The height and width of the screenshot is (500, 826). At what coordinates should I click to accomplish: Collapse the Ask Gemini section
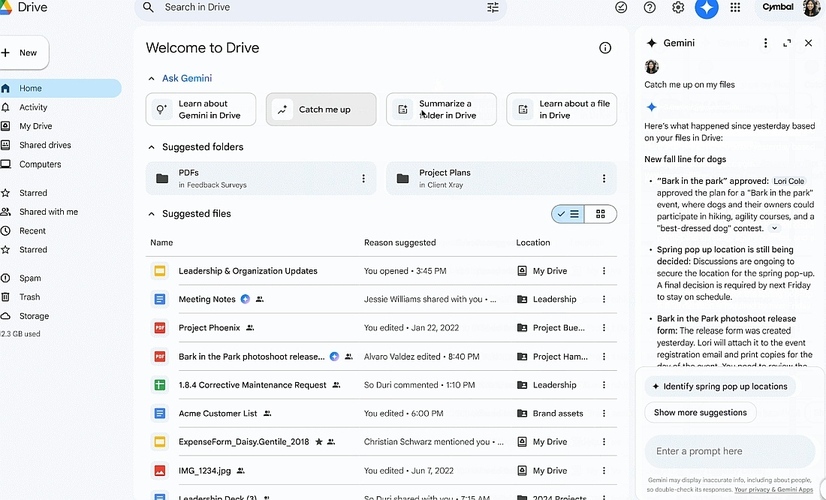[151, 79]
